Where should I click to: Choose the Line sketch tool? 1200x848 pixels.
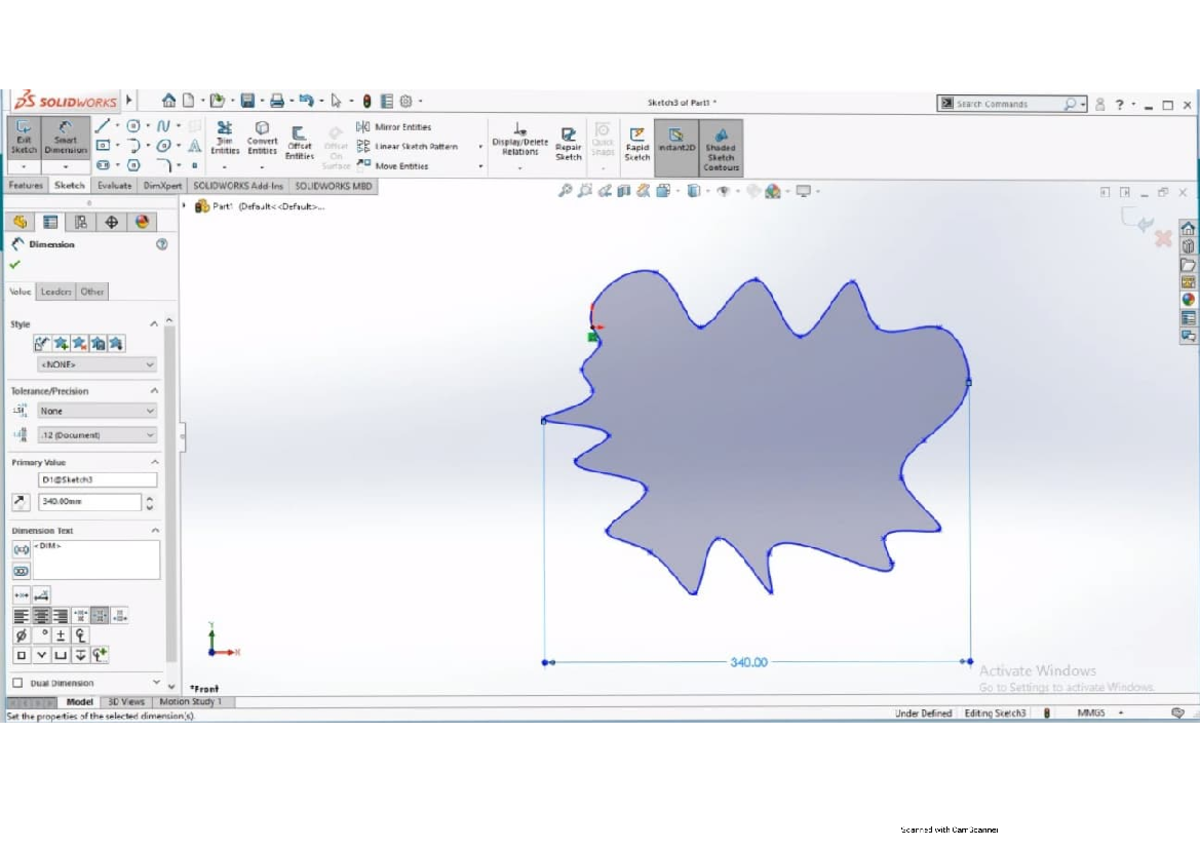tap(102, 127)
